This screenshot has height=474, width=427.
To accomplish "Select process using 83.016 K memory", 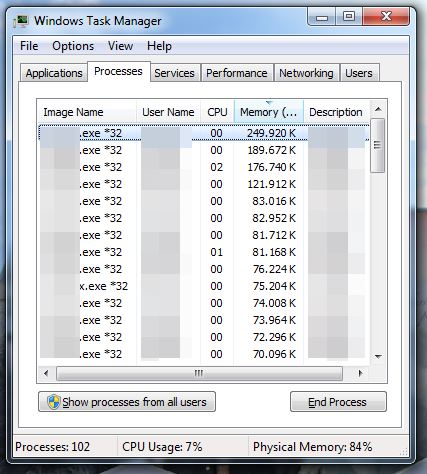I will 204,201.
